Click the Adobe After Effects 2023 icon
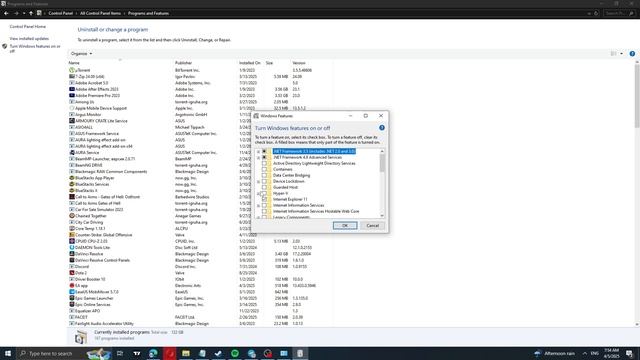The width and height of the screenshot is (640, 360). coord(72,89)
